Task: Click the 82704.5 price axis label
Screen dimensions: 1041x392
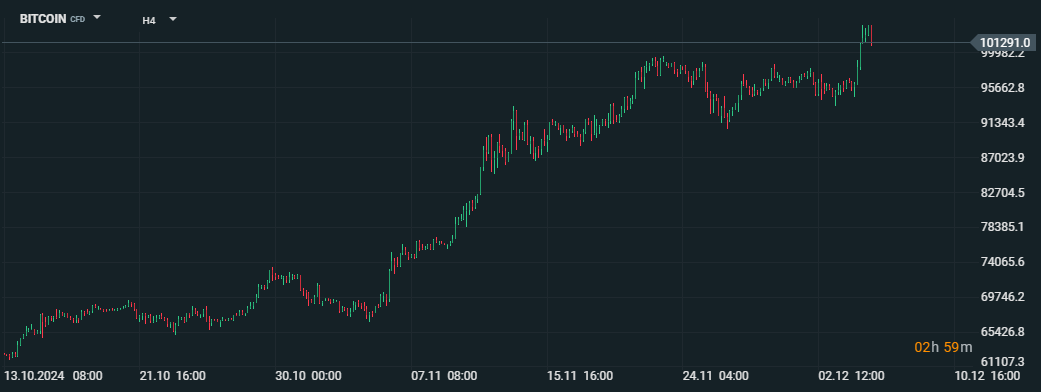Action: tap(1002, 193)
